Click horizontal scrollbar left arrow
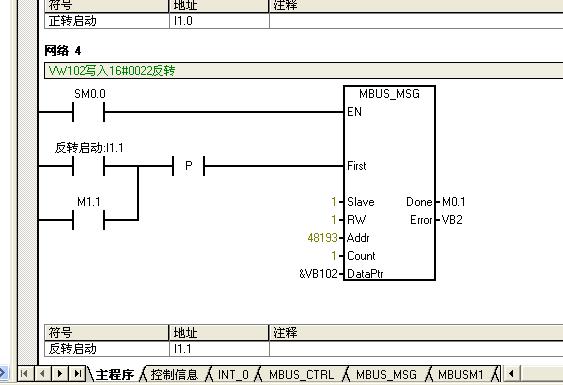Image resolution: width=563 pixels, height=385 pixels. coord(512,374)
